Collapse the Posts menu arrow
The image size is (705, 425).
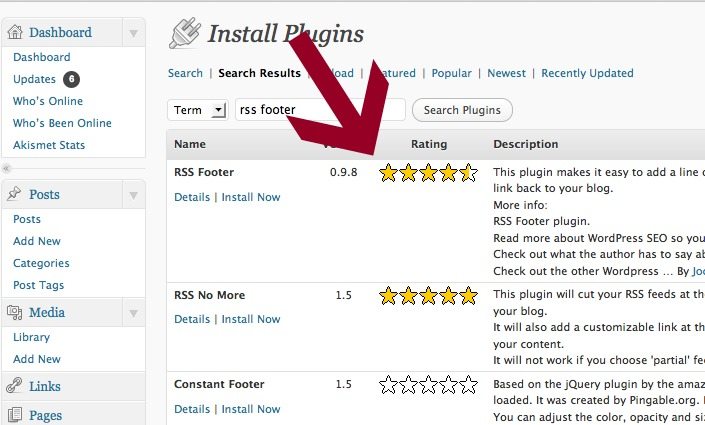click(x=134, y=195)
